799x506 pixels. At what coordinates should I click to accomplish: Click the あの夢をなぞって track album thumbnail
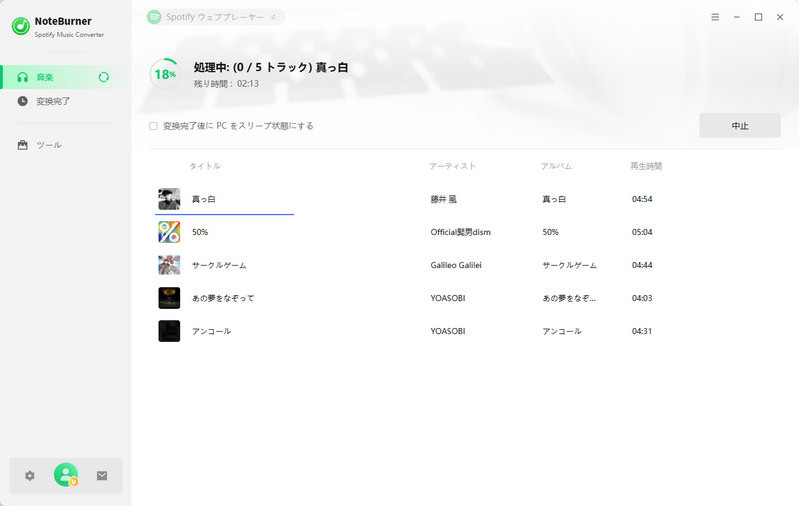169,298
